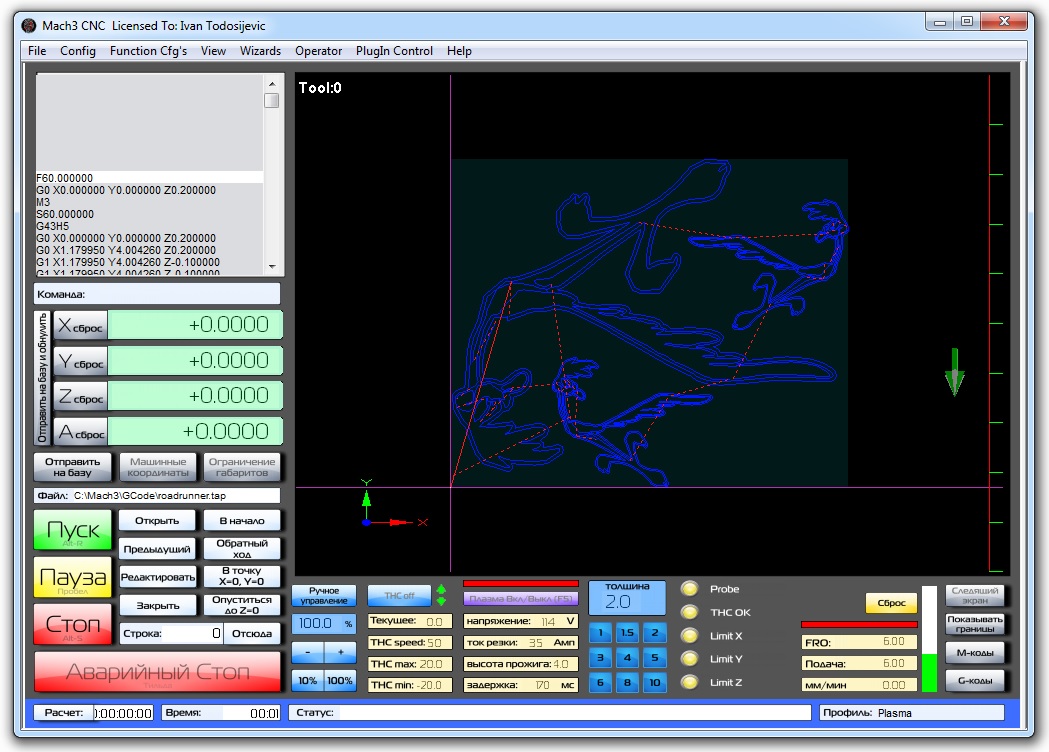Click the Limit X LED indicator
This screenshot has width=1049, height=752.
(x=689, y=636)
